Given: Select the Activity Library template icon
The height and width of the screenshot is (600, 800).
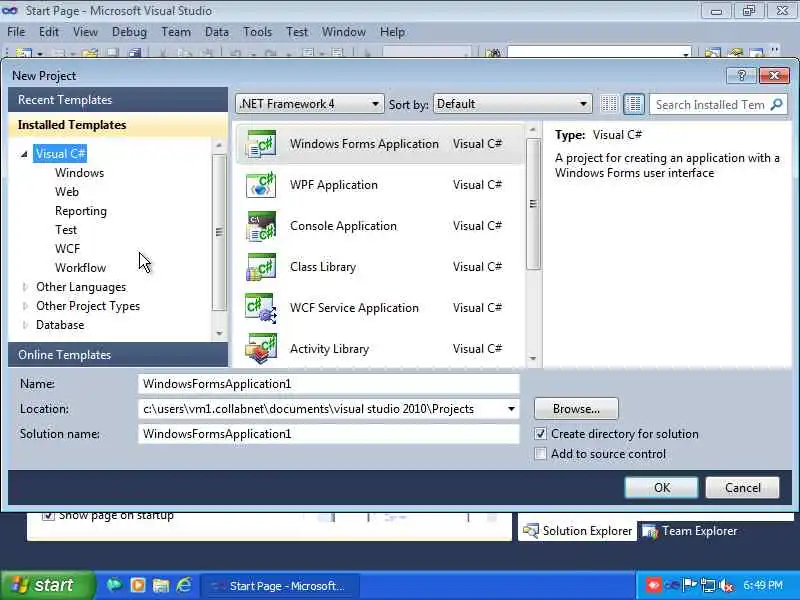Looking at the screenshot, I should click(x=261, y=348).
